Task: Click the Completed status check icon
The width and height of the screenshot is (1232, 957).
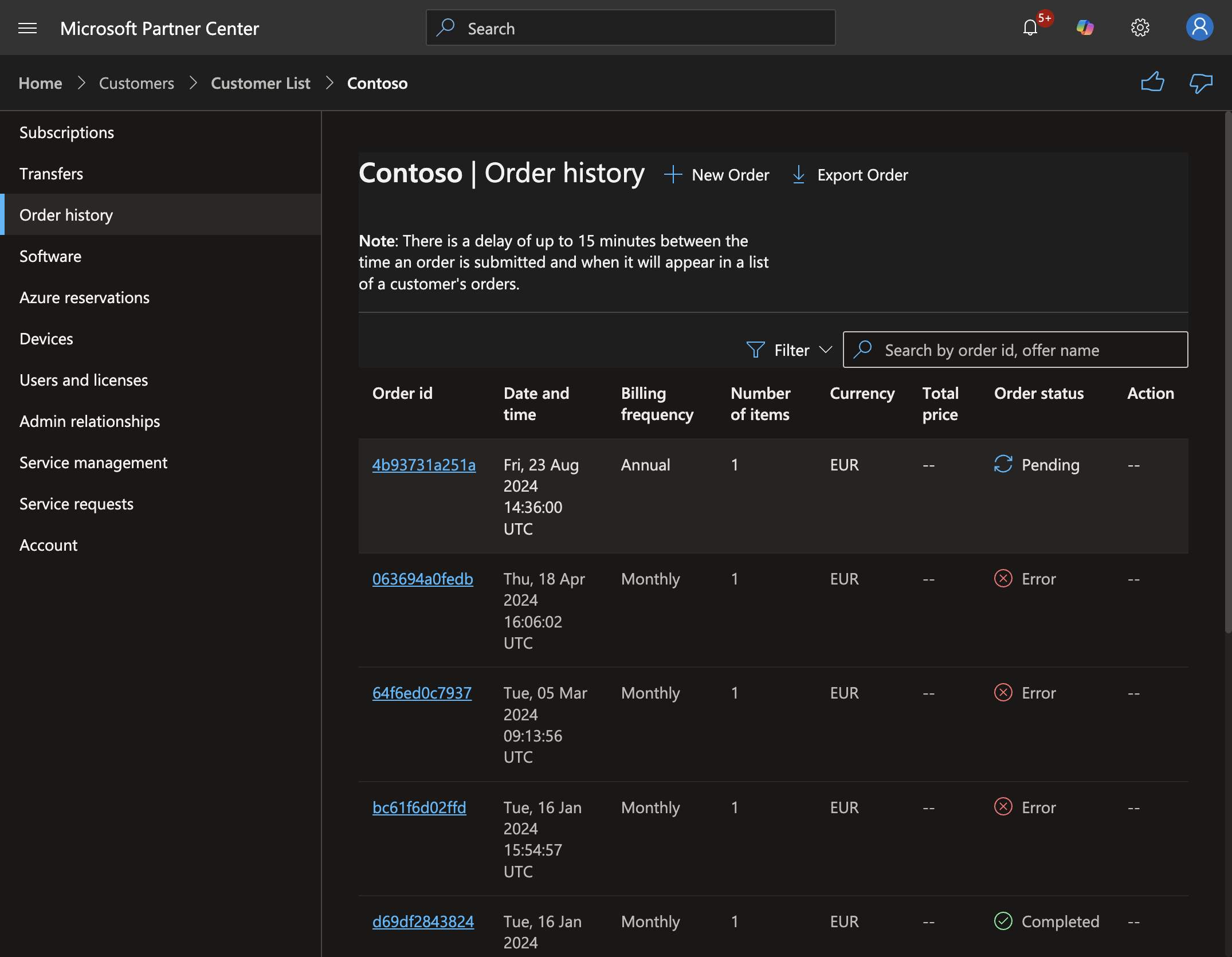Action: pyautogui.click(x=1003, y=921)
